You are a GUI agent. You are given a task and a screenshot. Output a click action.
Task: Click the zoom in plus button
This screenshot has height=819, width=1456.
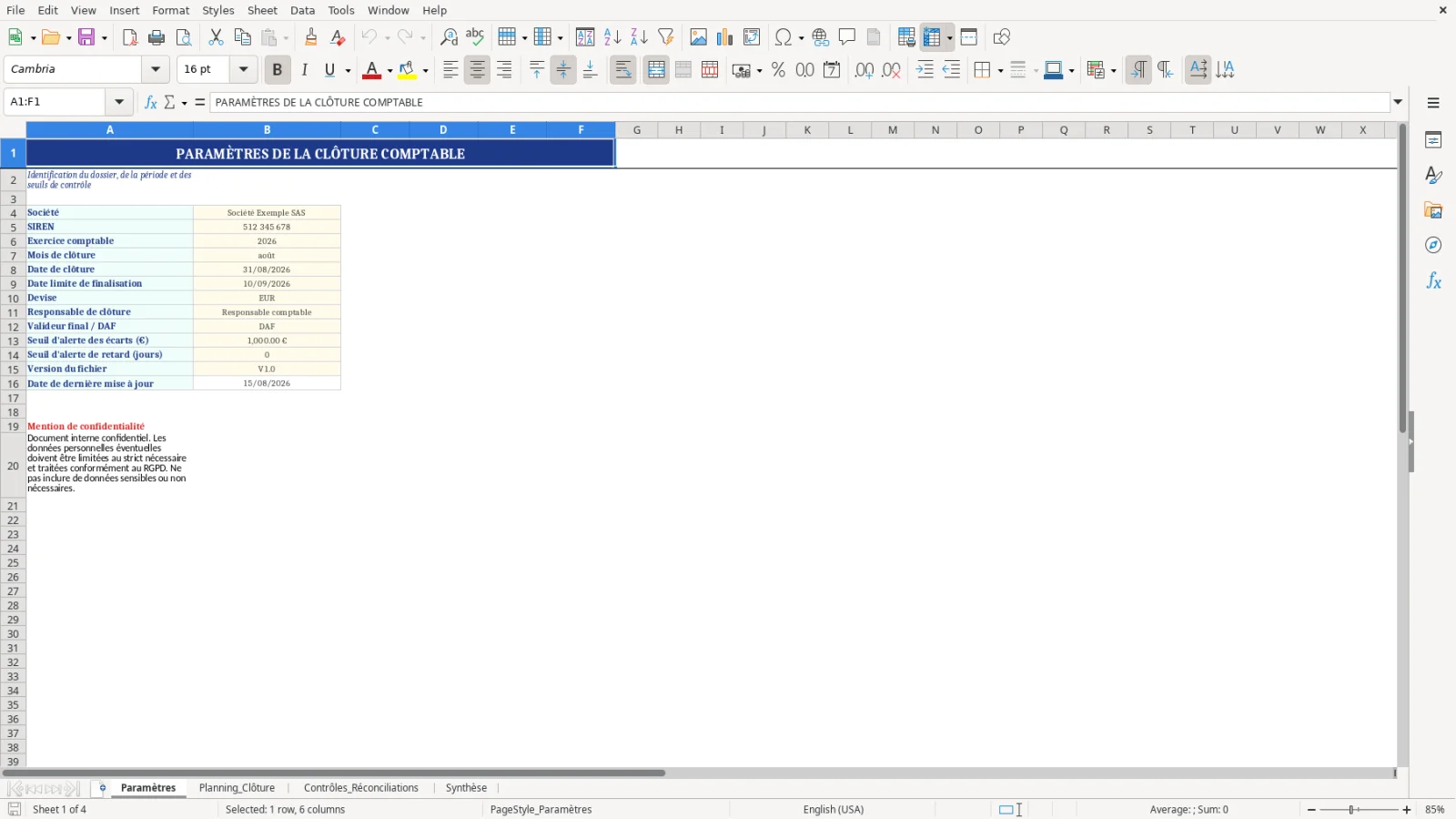(x=1407, y=810)
